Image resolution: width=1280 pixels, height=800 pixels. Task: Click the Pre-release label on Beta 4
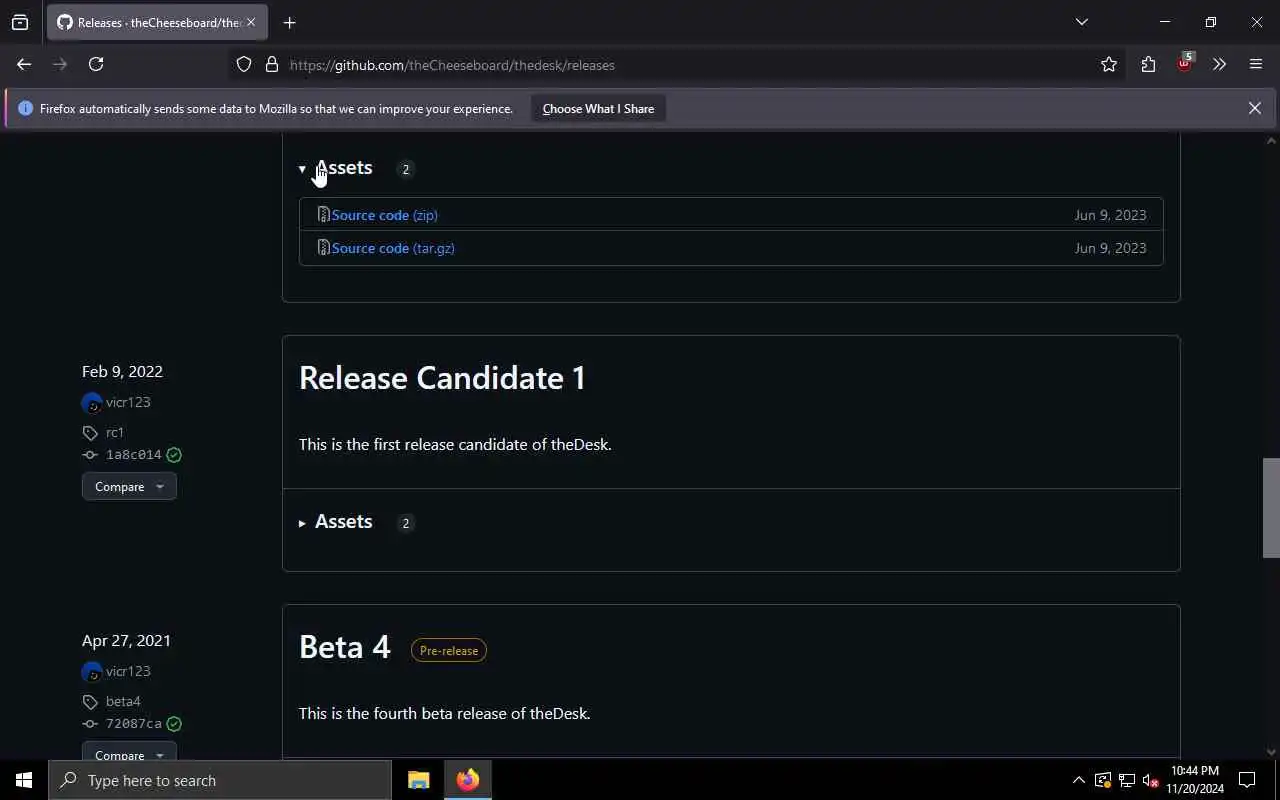[449, 650]
